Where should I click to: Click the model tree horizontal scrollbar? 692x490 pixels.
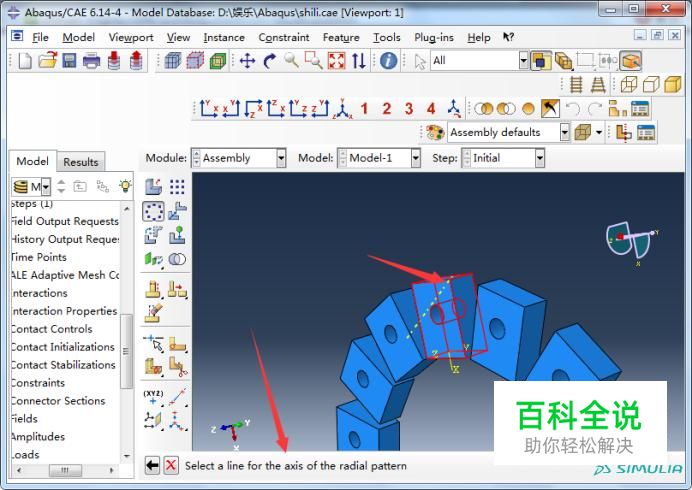pos(65,470)
